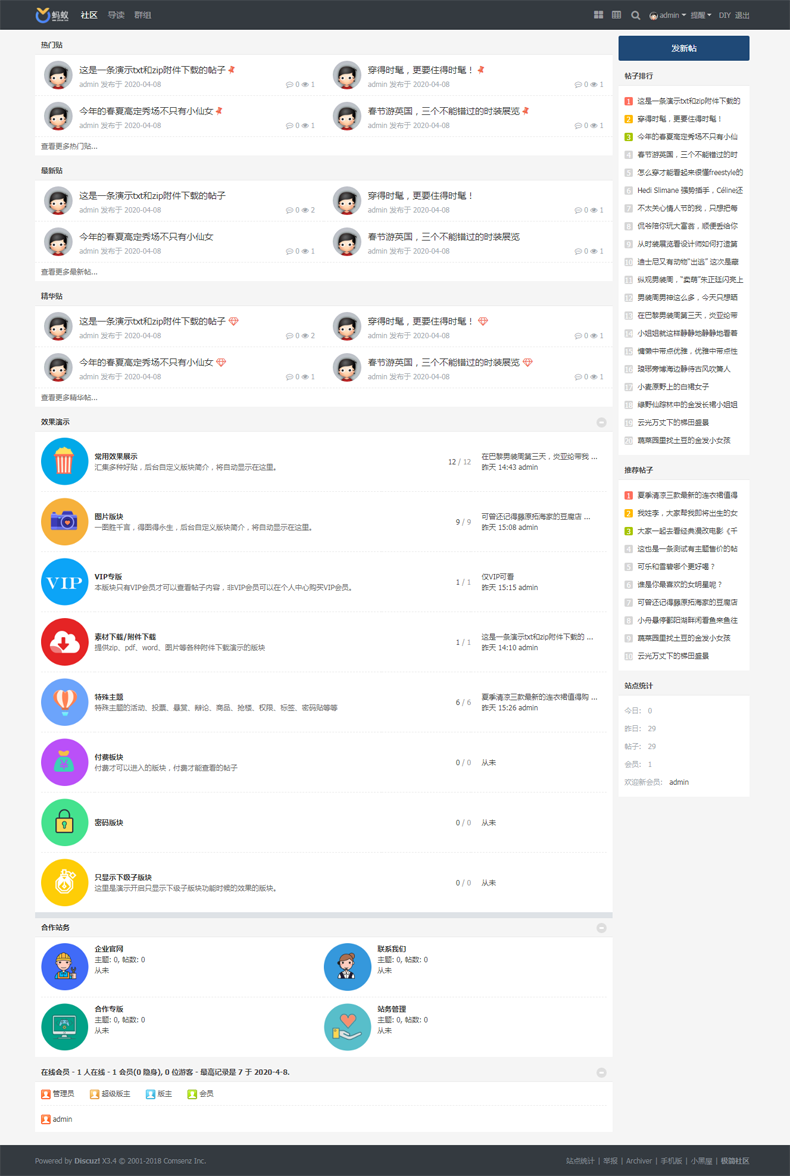
Task: Open 图片版块 camera forum icon
Action: click(65, 521)
